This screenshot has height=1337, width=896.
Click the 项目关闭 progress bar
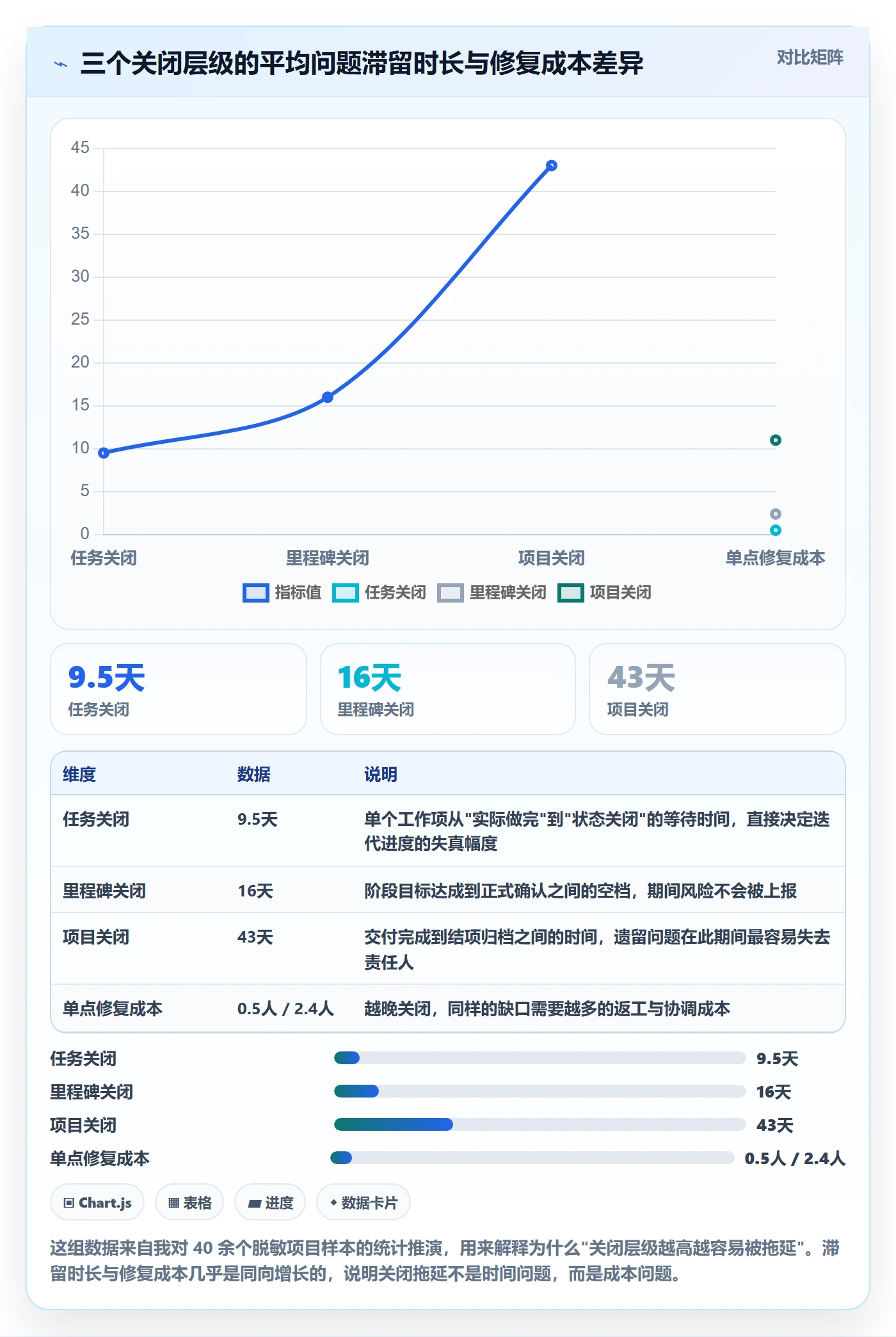click(540, 1124)
